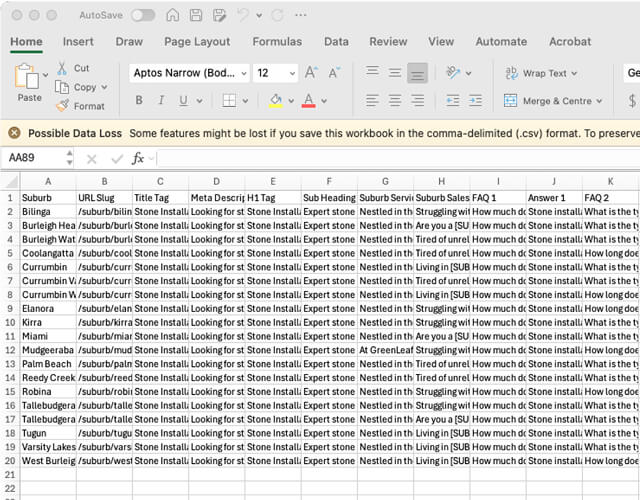Expand the Merge & Centre dropdown arrow

599,101
